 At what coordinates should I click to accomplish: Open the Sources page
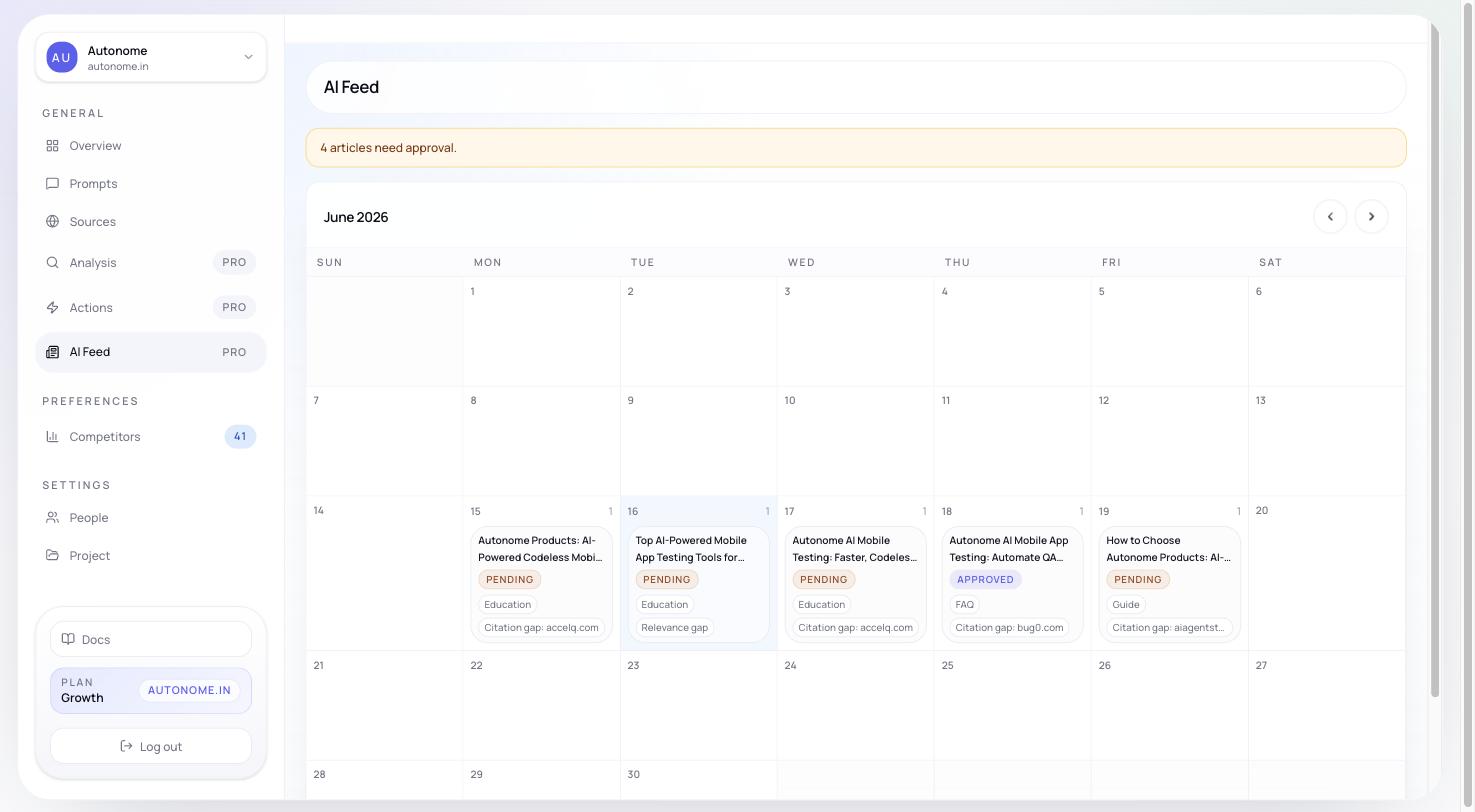tap(151, 222)
